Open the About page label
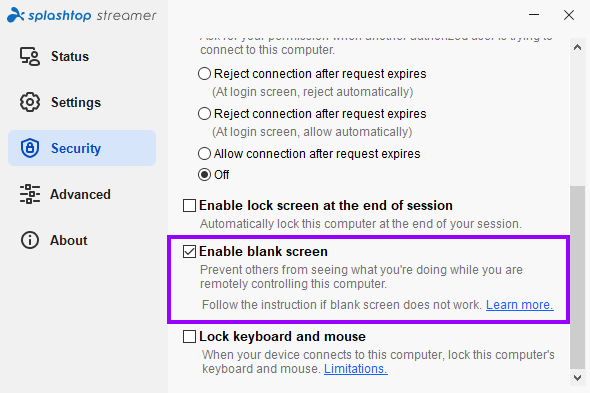 point(69,240)
